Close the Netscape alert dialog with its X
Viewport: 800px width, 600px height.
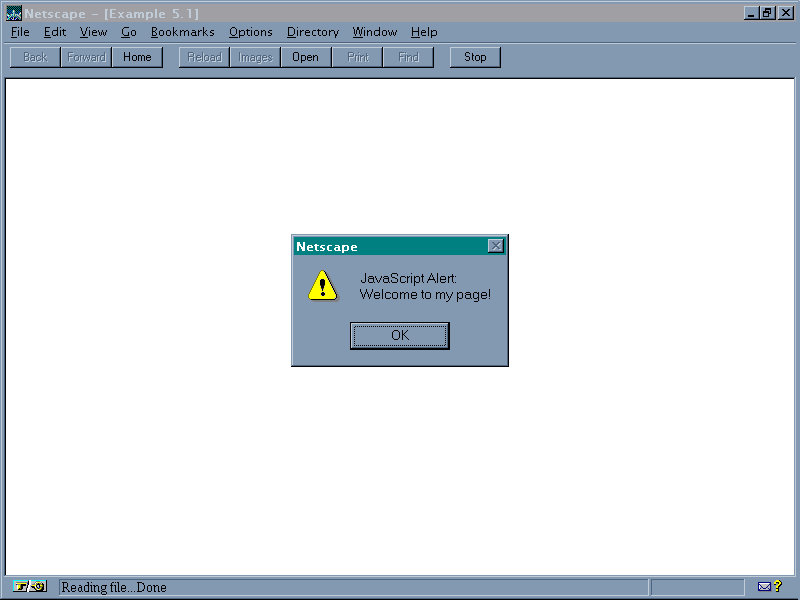495,246
